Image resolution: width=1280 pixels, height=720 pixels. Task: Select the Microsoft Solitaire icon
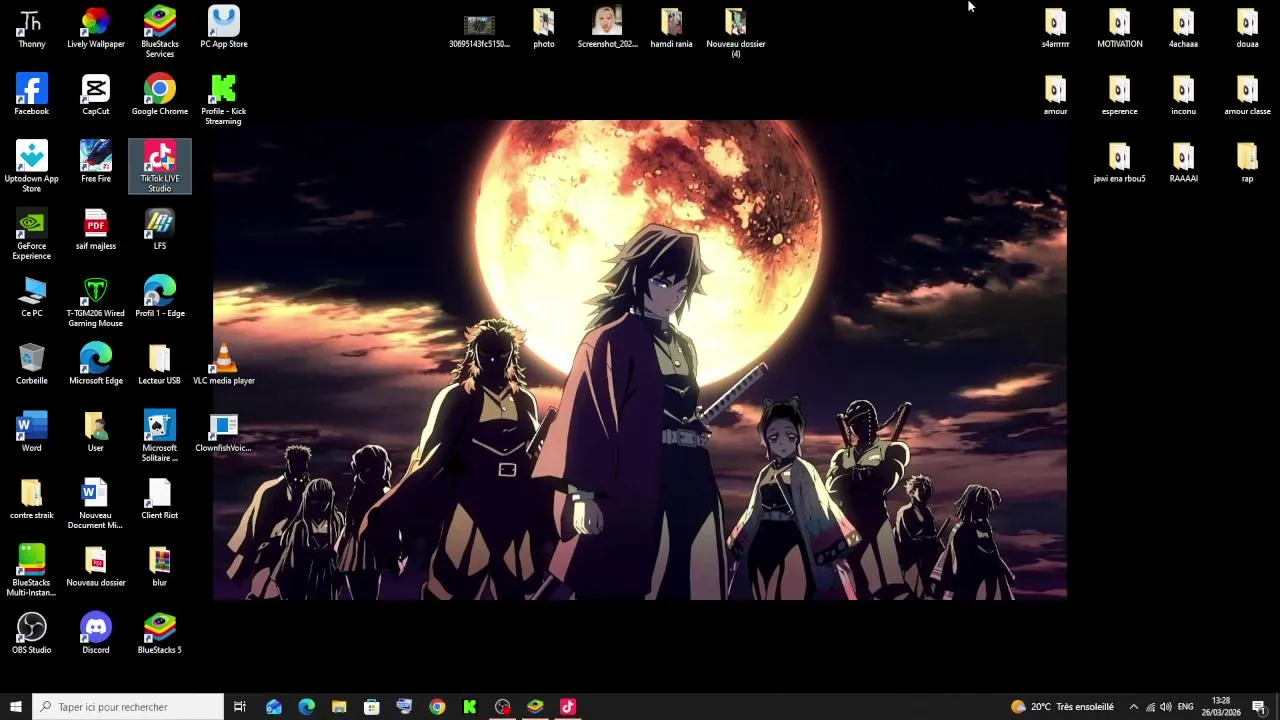pos(160,436)
